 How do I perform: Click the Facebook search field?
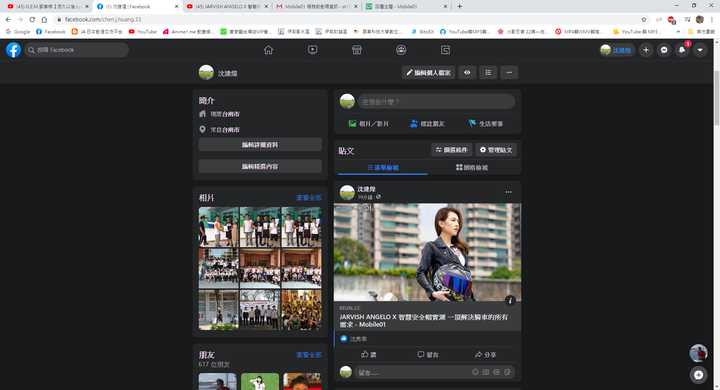pyautogui.click(x=77, y=50)
